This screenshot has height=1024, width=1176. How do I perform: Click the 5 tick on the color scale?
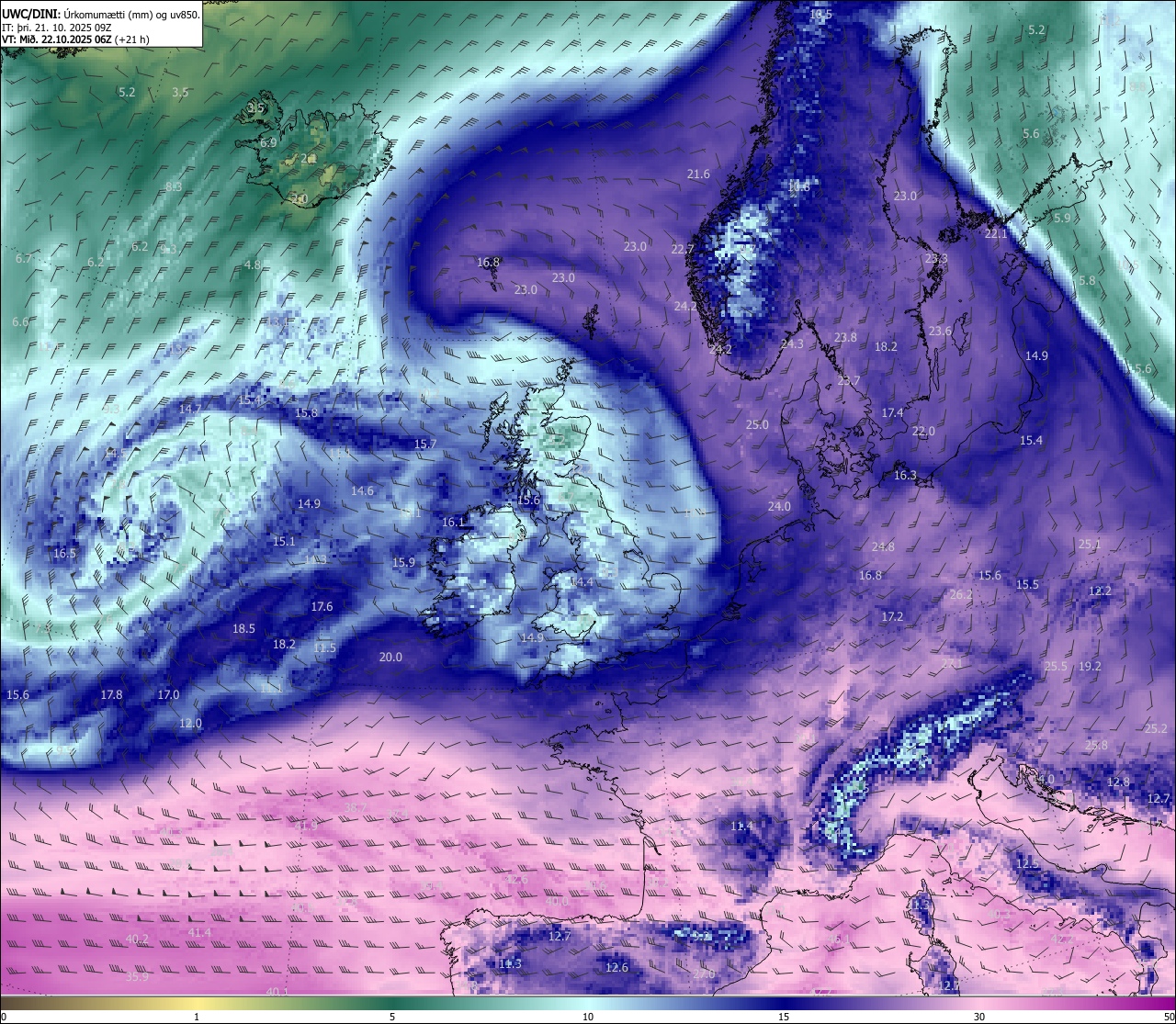(x=392, y=1017)
